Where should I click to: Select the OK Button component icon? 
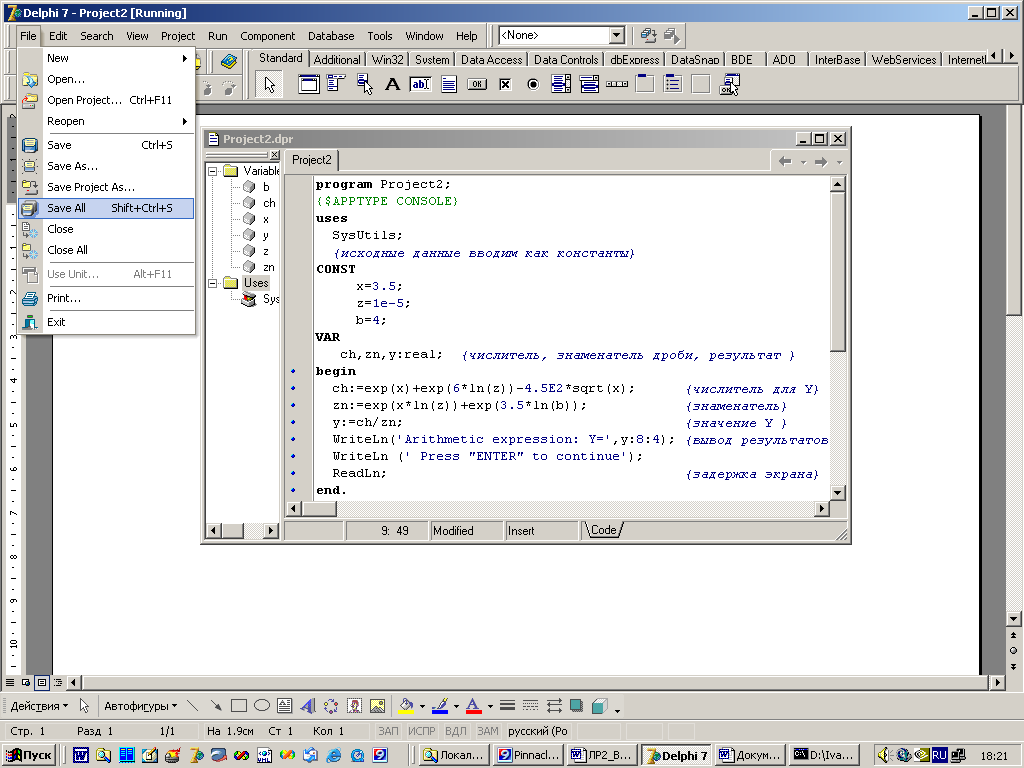[477, 84]
